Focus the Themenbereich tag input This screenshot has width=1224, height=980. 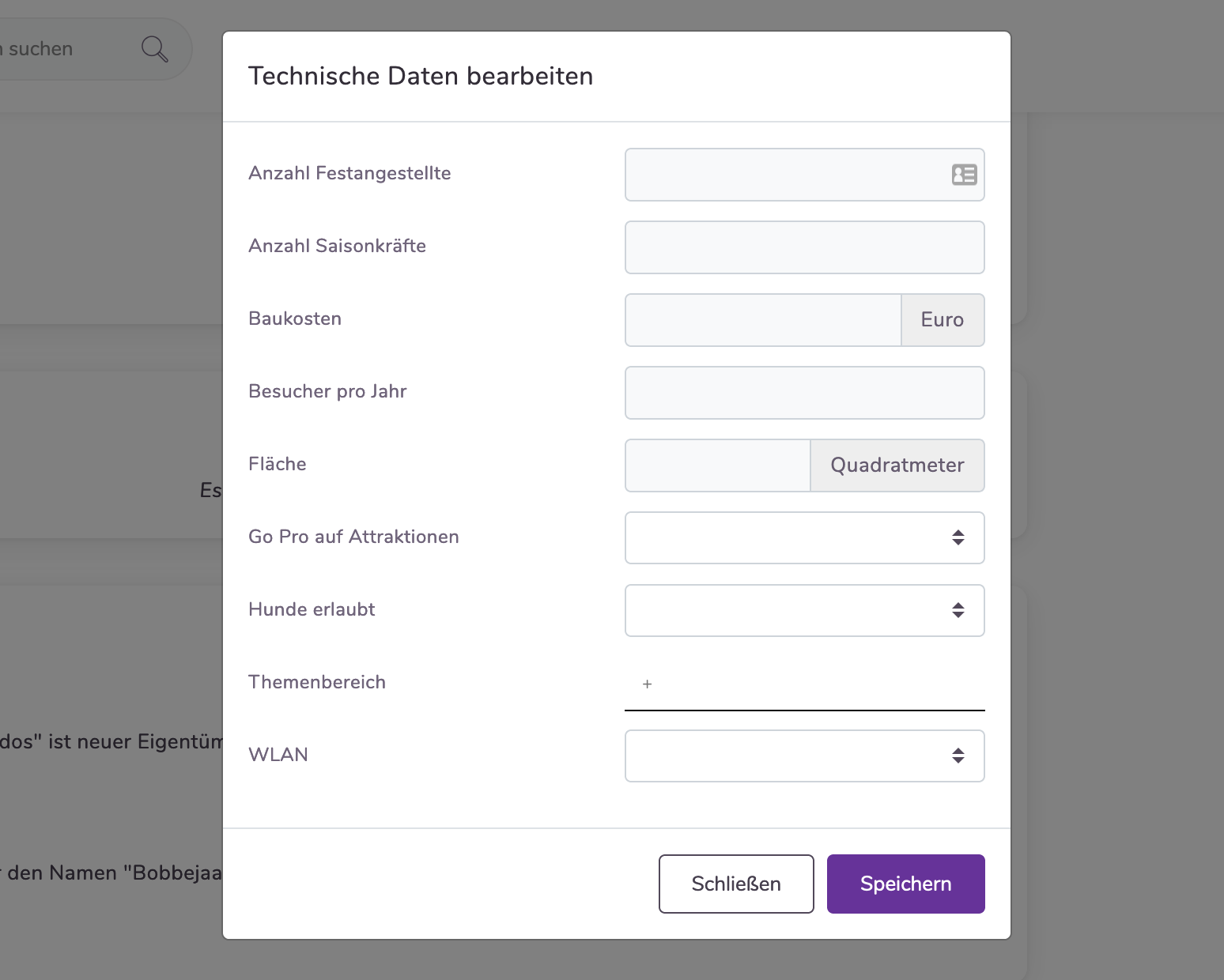[804, 684]
